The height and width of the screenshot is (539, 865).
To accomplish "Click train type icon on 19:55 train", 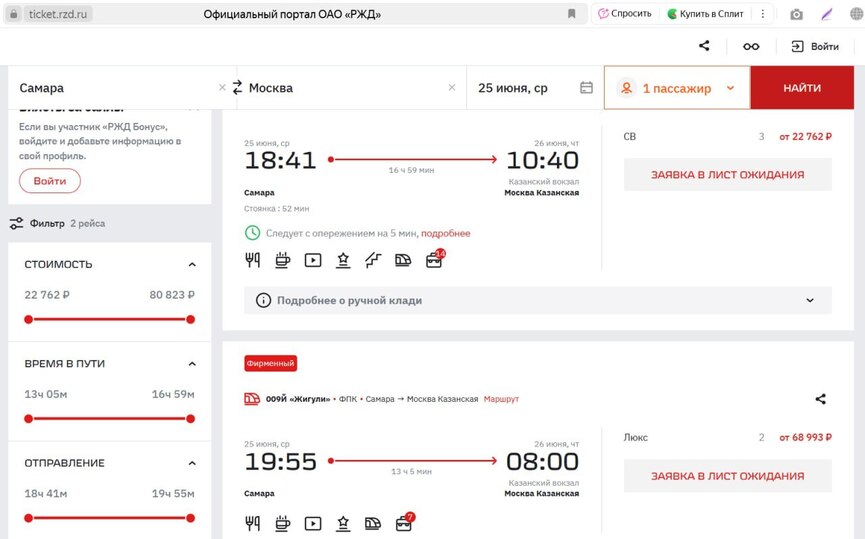I will click(373, 523).
